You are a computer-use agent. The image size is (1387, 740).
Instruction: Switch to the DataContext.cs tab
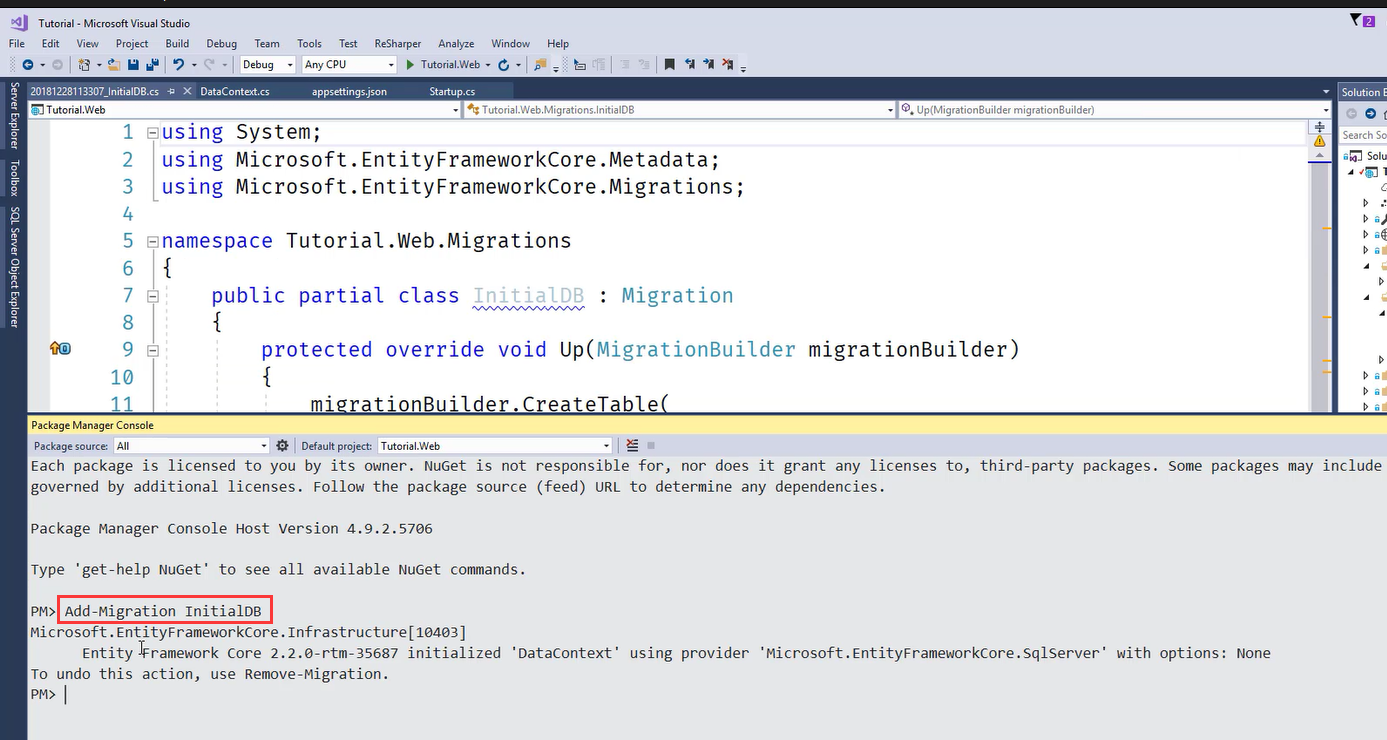[x=235, y=91]
